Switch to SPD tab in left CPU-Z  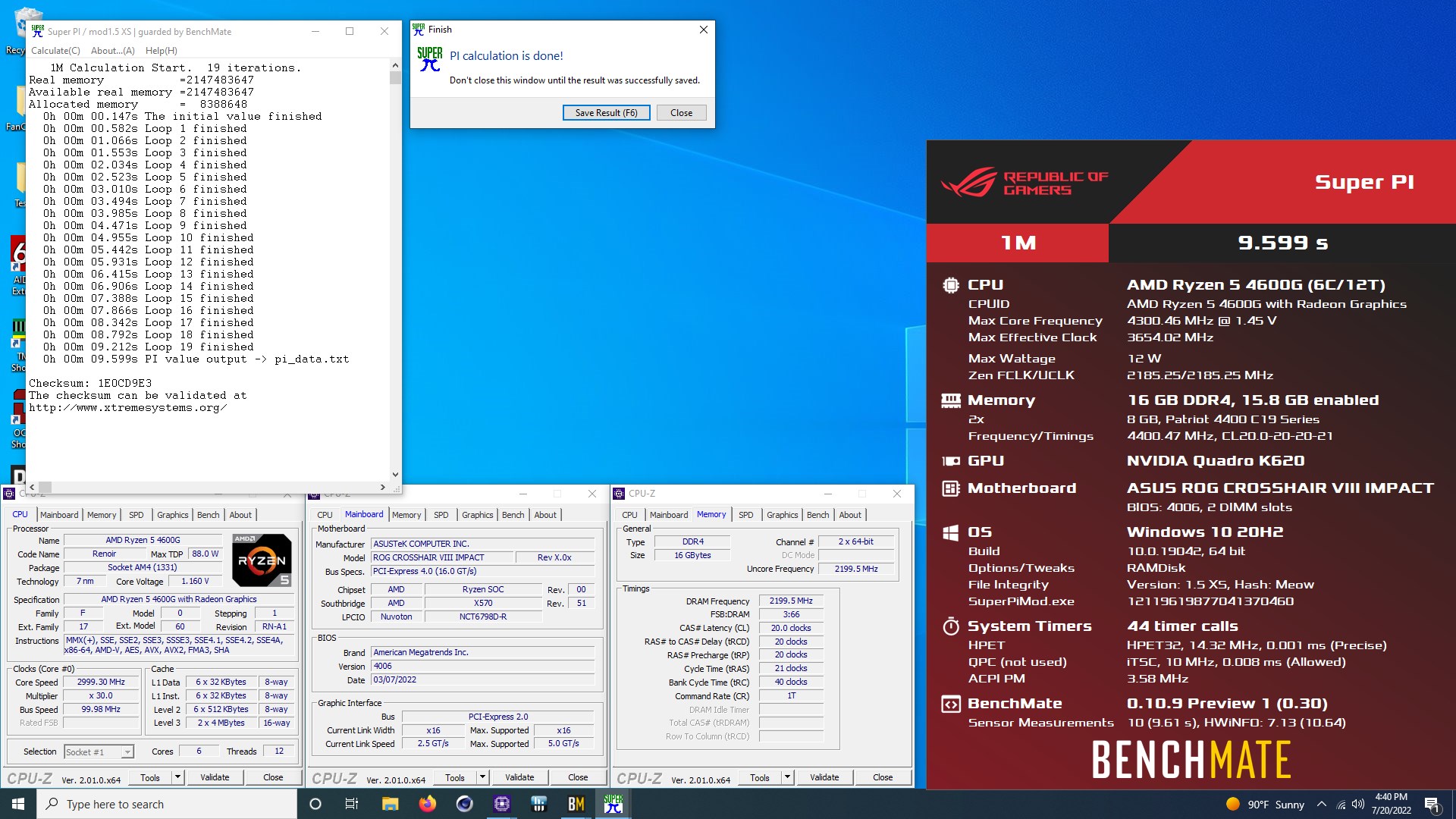click(x=136, y=515)
